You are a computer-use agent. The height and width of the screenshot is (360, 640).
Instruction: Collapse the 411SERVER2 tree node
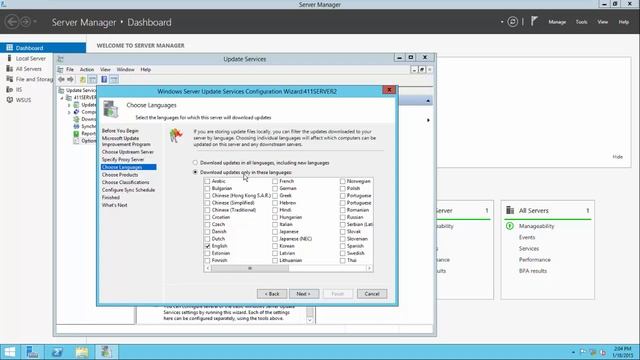62,98
